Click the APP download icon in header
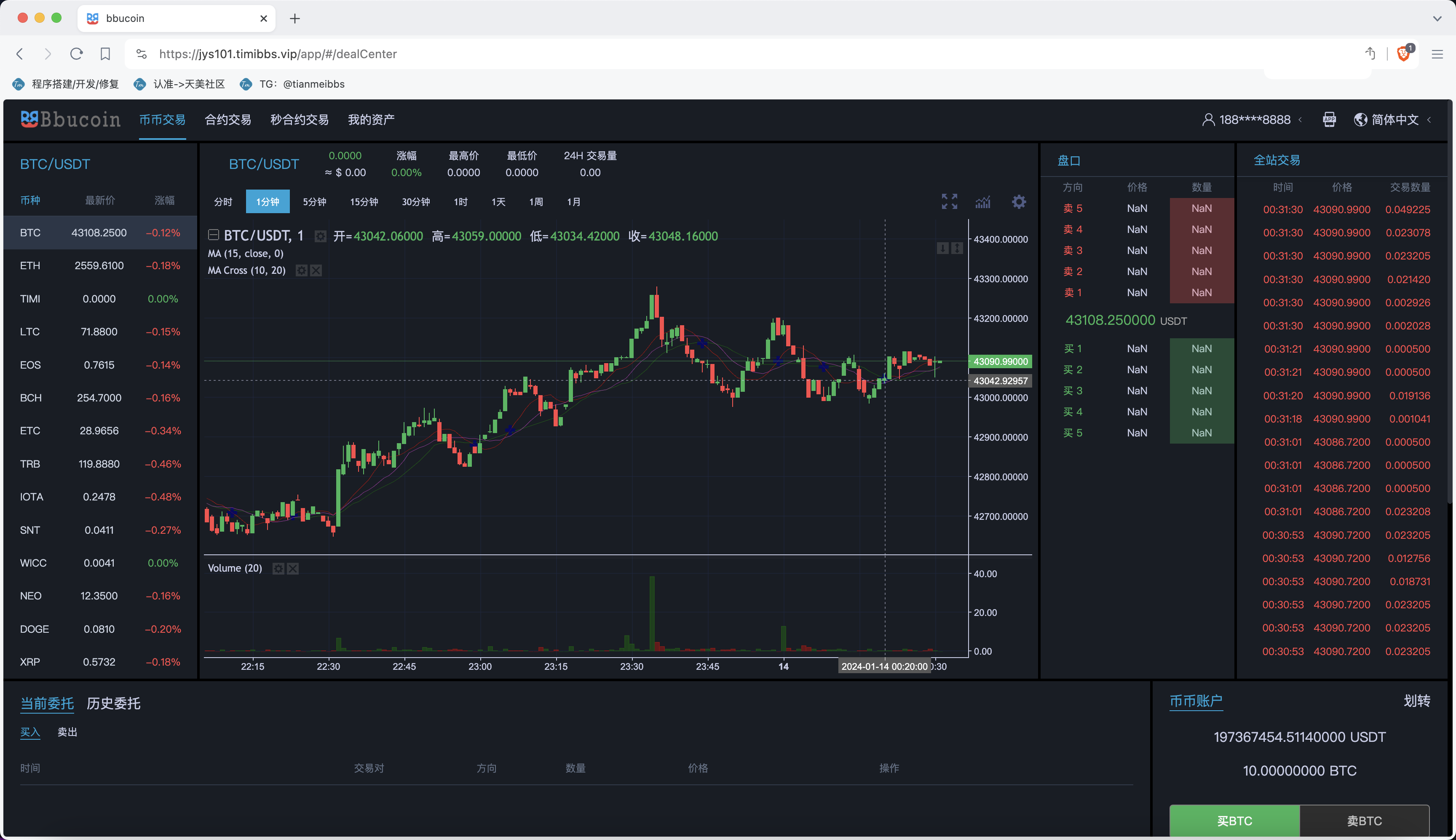This screenshot has width=1456, height=840. point(1329,119)
